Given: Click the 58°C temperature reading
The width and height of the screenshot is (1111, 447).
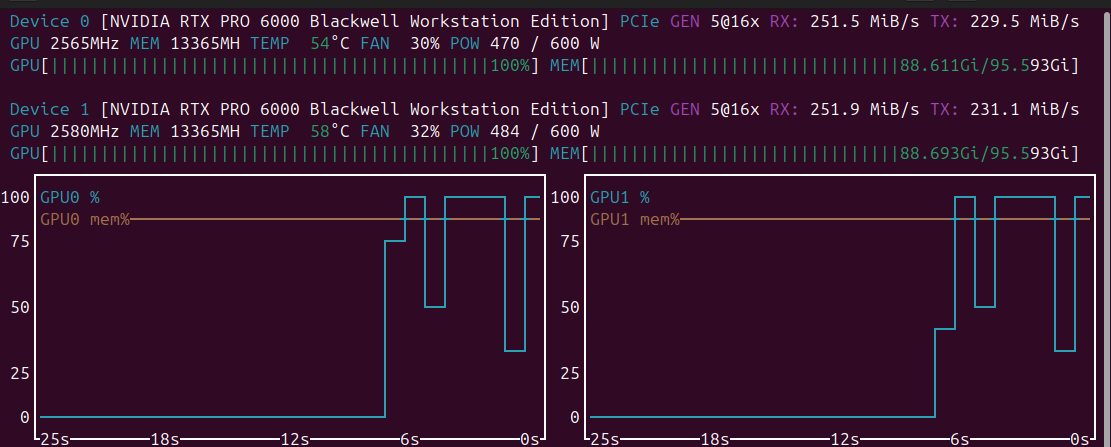Looking at the screenshot, I should click(329, 132).
